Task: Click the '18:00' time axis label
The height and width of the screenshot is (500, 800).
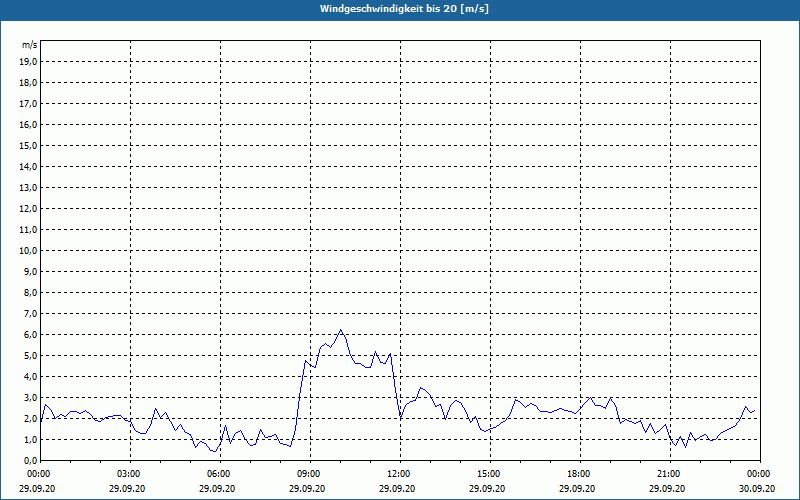Action: coord(580,474)
